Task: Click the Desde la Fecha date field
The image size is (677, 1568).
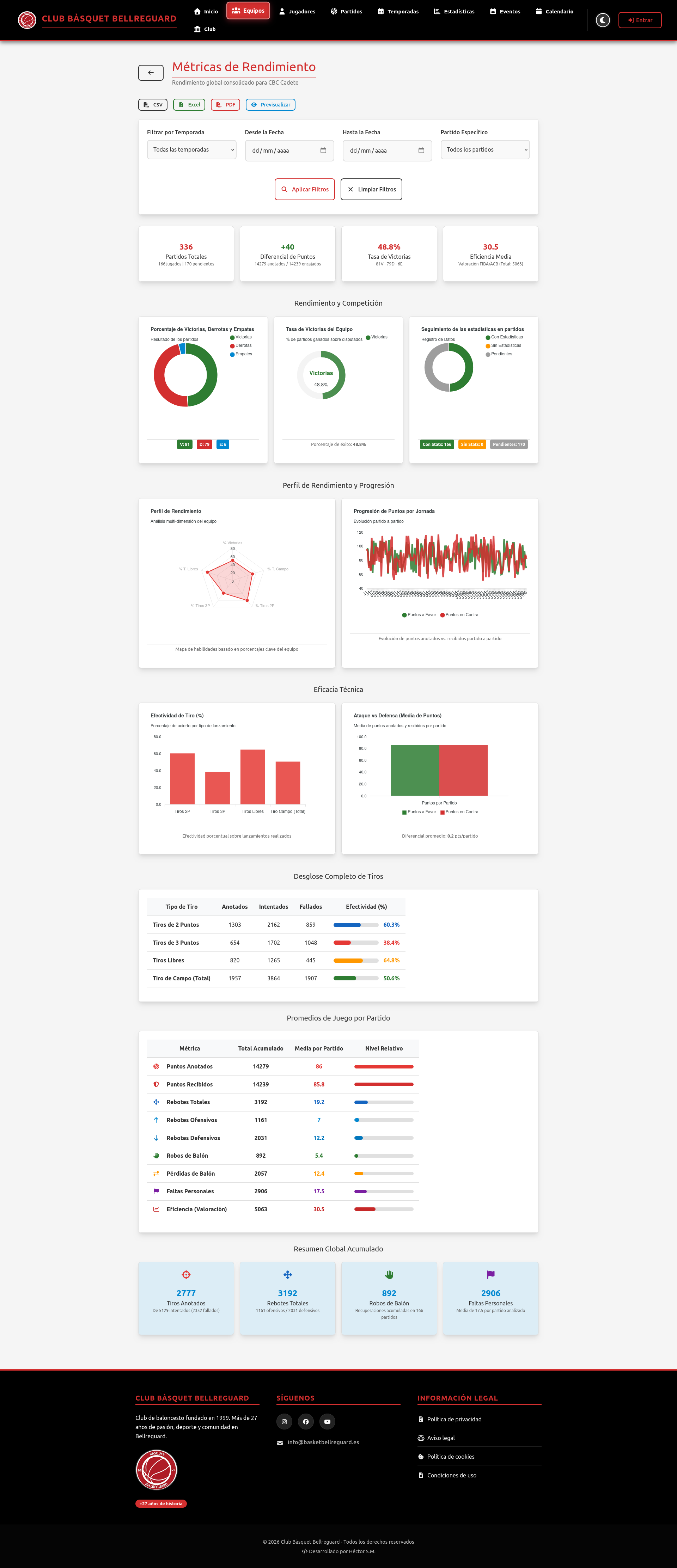Action: coord(289,150)
